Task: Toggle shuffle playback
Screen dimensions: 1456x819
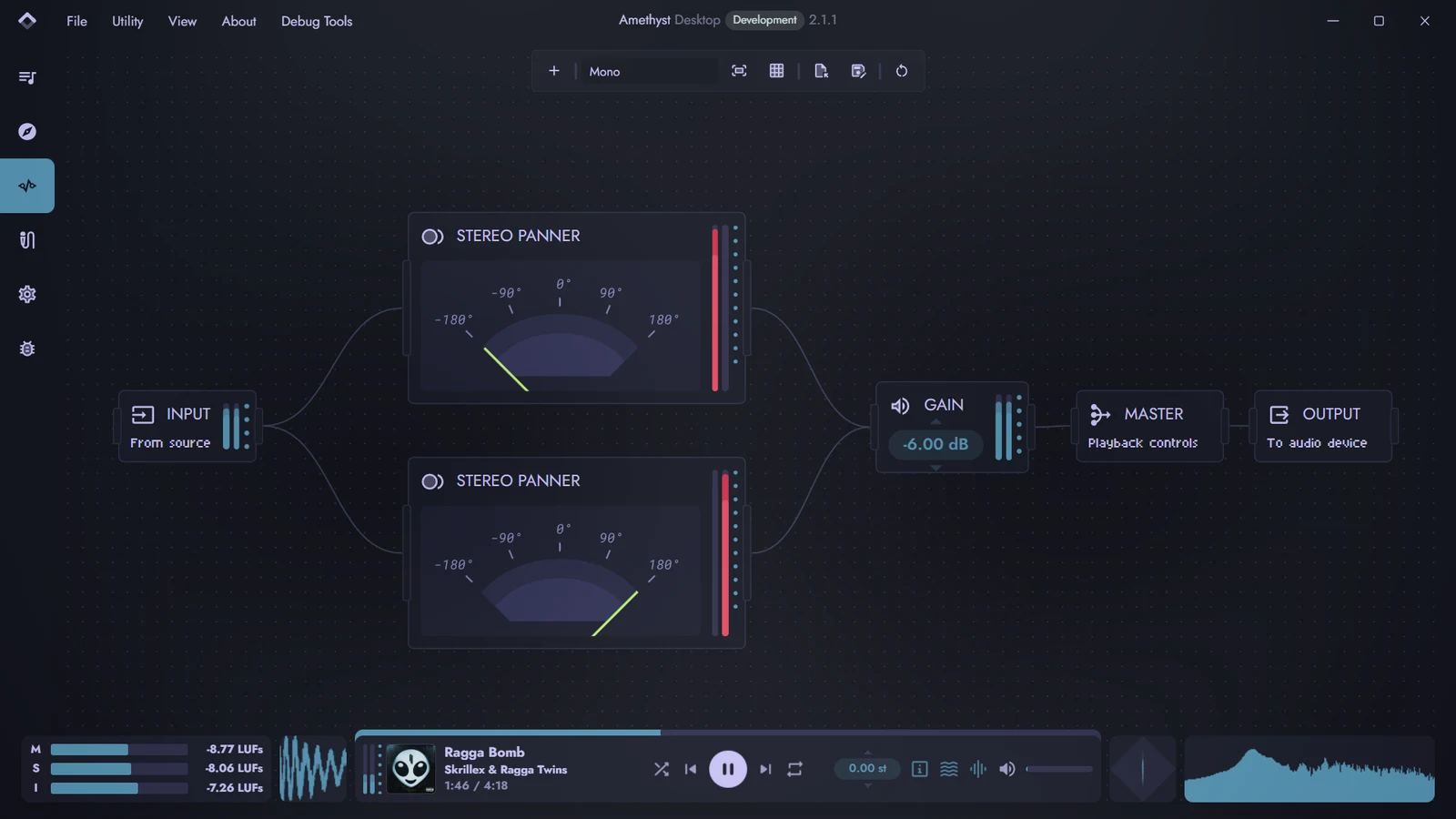Action: 662,769
